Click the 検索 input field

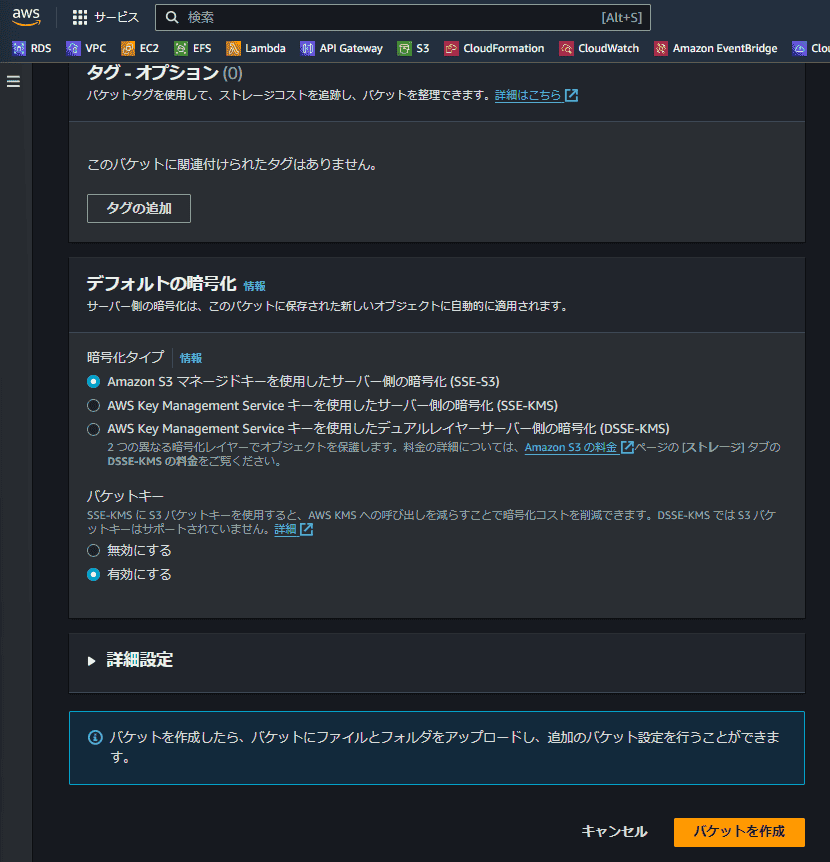tap(403, 18)
